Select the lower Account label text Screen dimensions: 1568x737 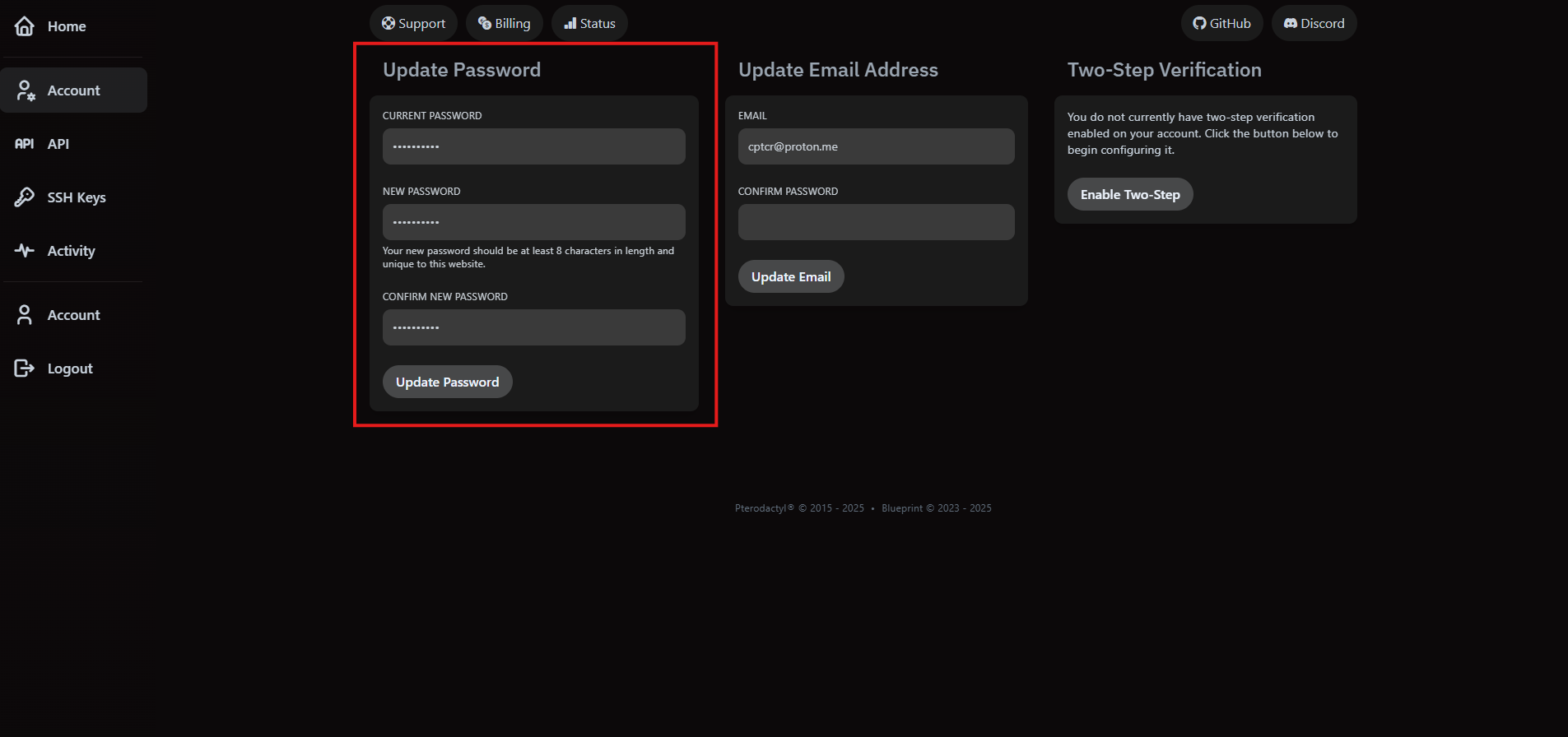[73, 315]
